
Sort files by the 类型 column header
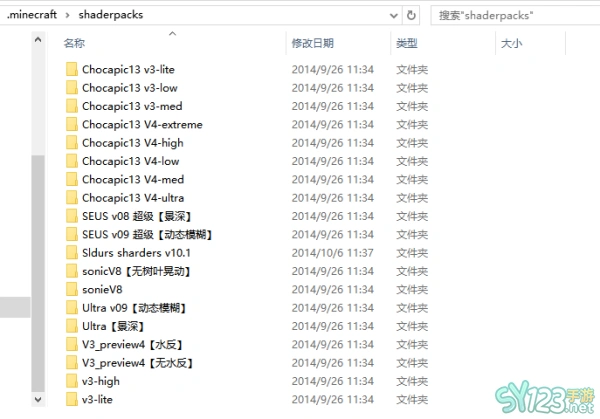coord(407,43)
